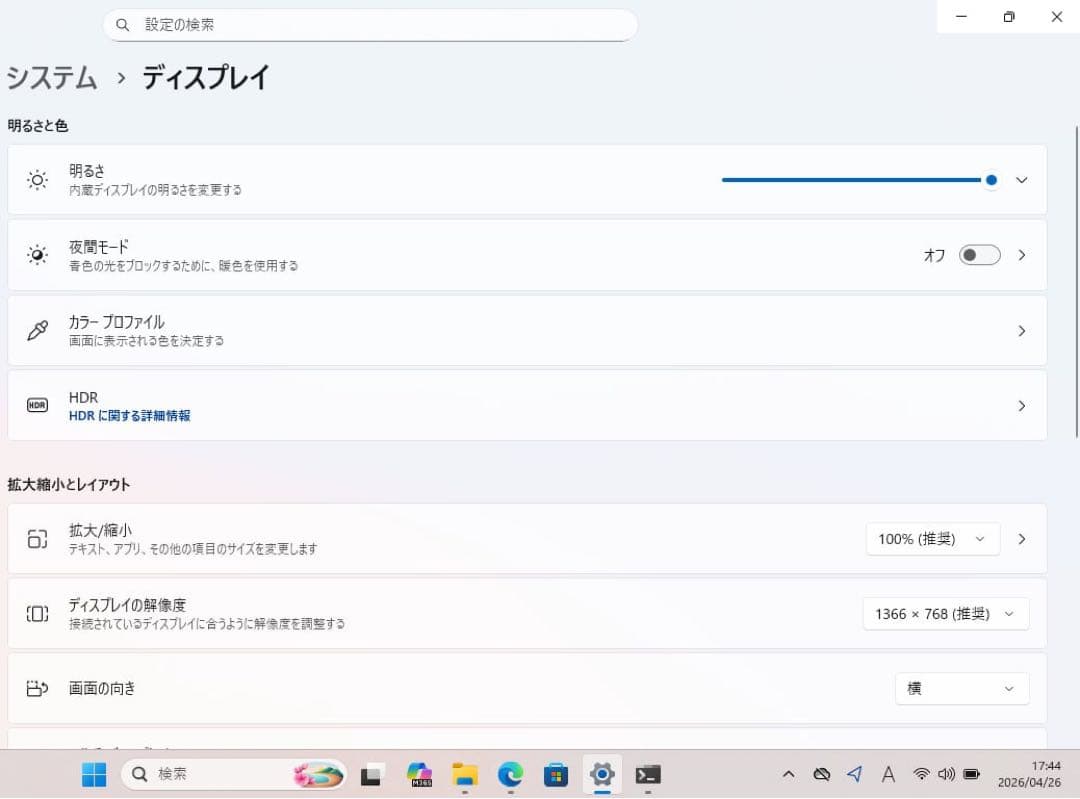Open the 画面の向き orientation dropdown
The image size is (1080, 799).
click(962, 689)
